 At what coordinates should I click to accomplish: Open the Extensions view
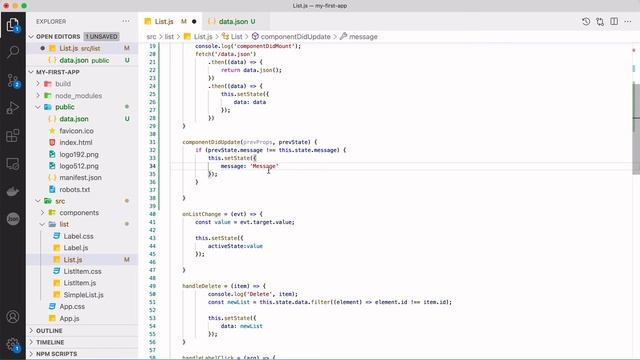(x=13, y=136)
